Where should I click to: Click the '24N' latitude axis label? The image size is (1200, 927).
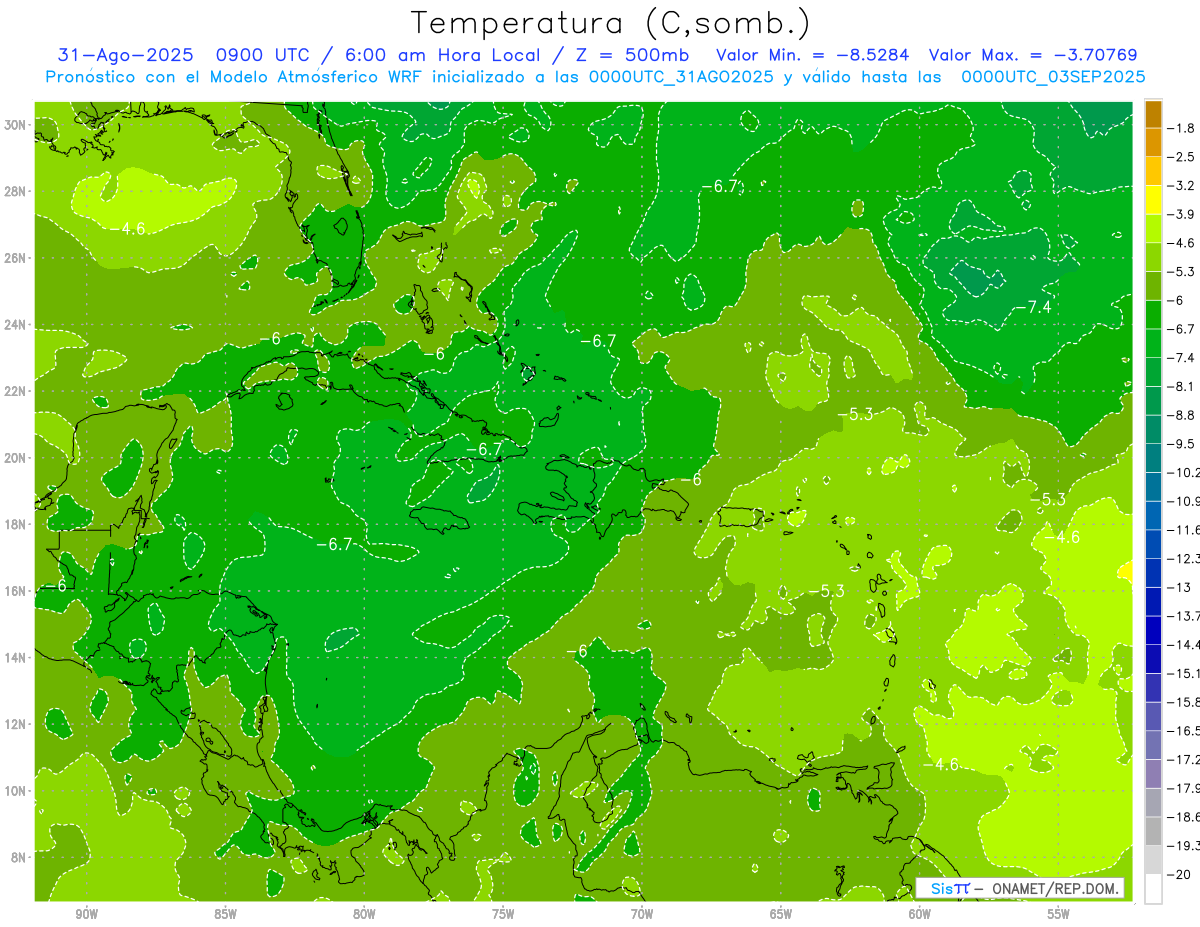point(15,325)
